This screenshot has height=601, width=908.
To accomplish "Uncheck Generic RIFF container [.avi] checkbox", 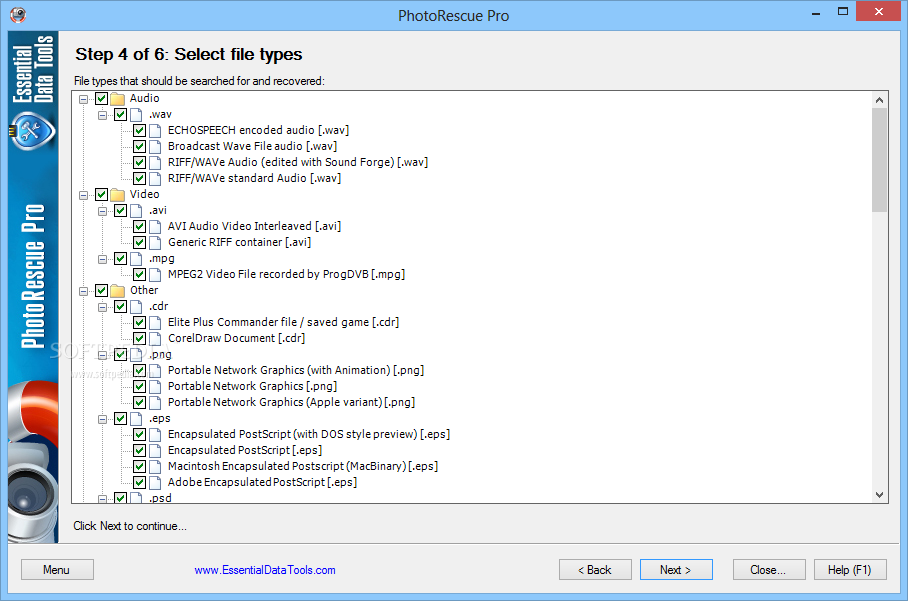I will 140,243.
